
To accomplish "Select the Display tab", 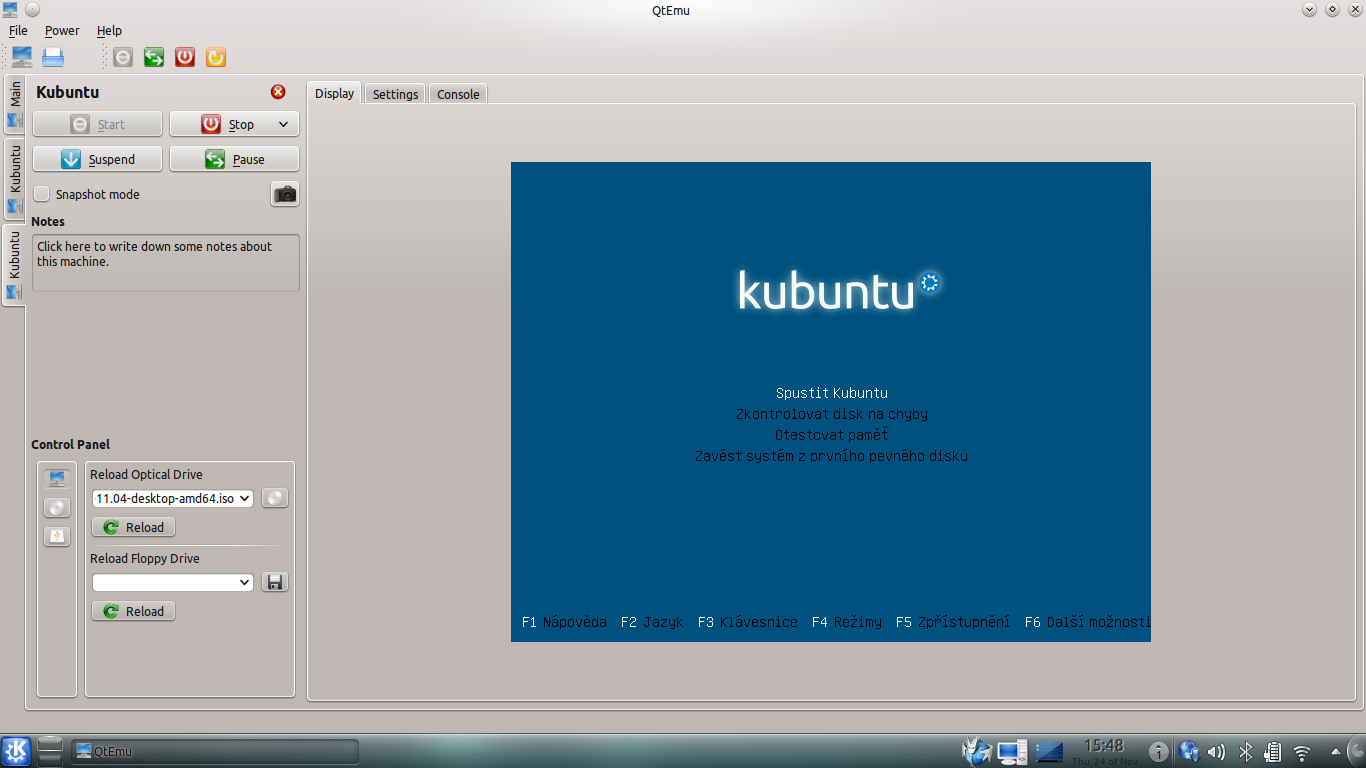I will [334, 93].
